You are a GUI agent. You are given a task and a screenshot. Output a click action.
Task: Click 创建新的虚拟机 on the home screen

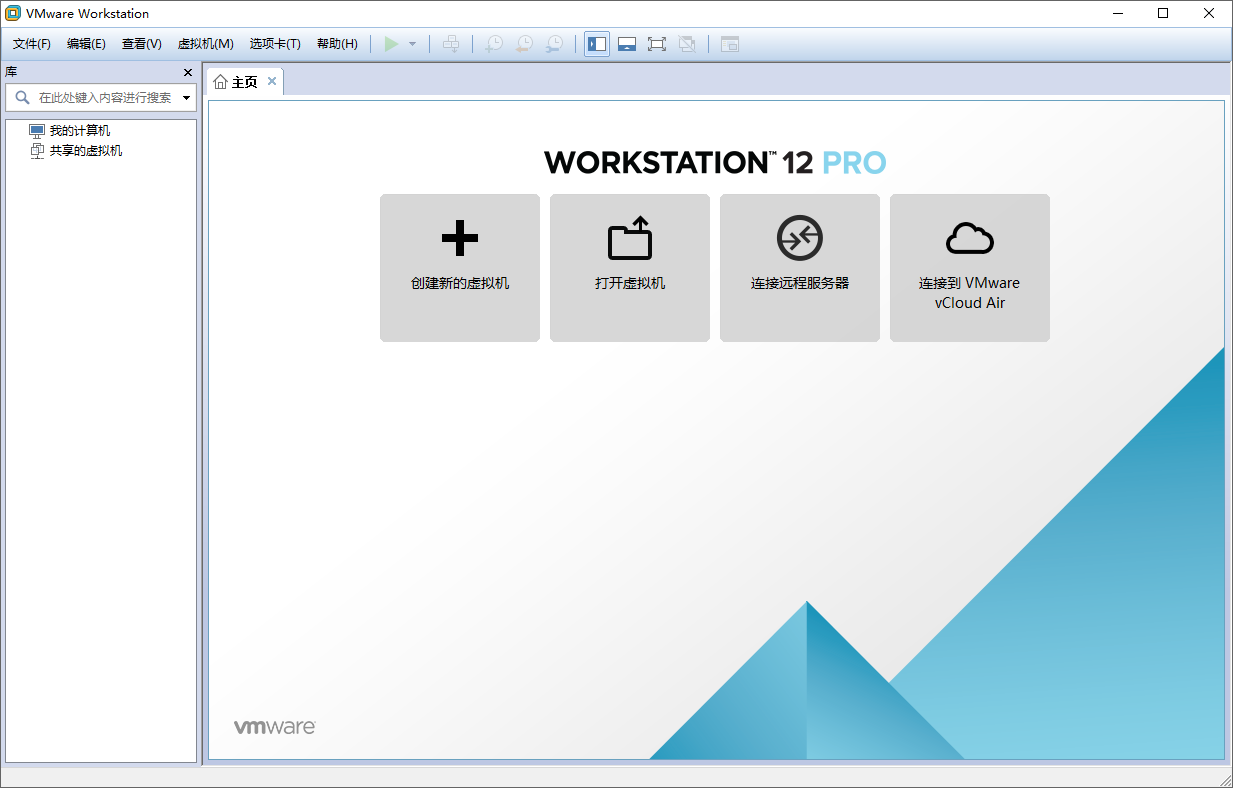pyautogui.click(x=459, y=267)
